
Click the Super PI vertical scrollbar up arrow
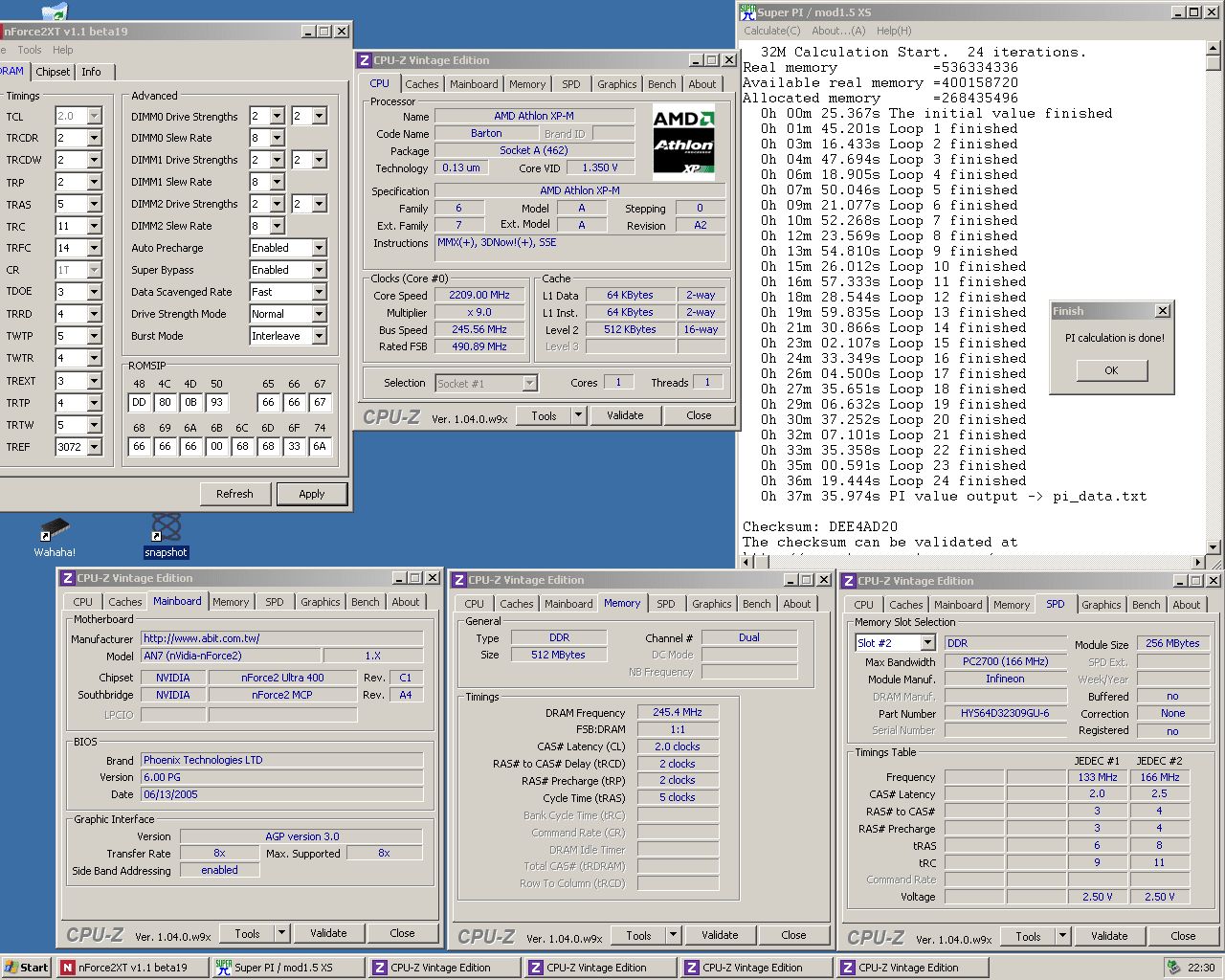1214,48
